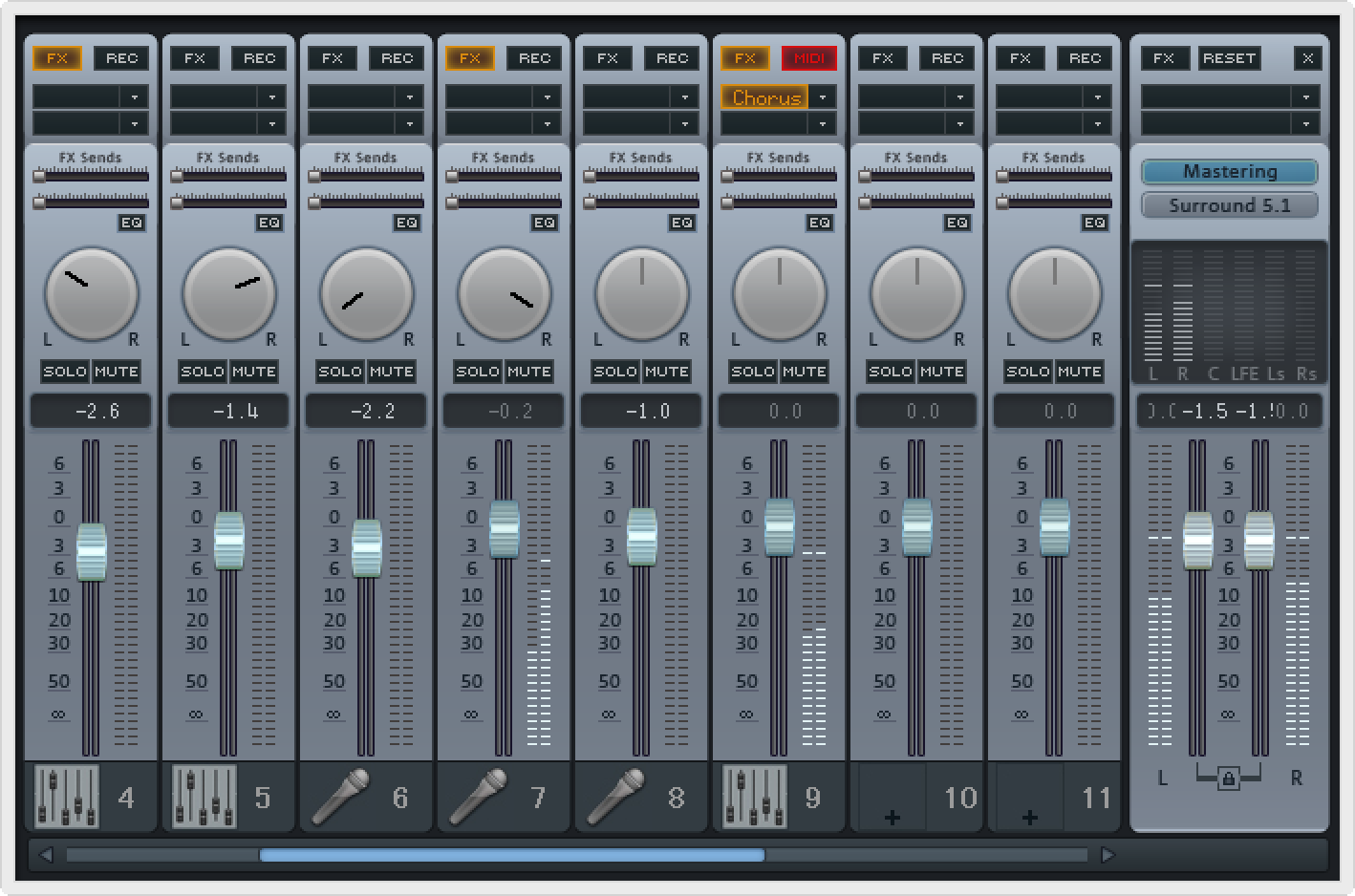The width and height of the screenshot is (1355, 896).
Task: Open the mixer-fader track icon on channel 4
Action: [x=67, y=796]
